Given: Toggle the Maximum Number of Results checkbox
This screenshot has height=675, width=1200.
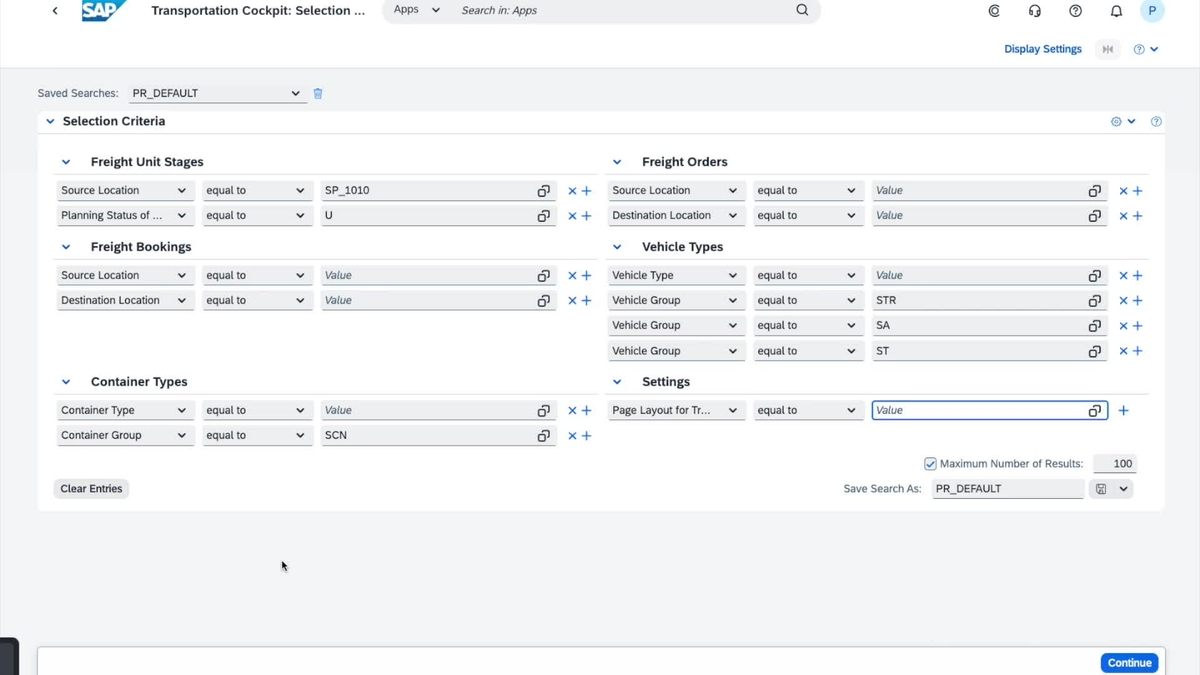Looking at the screenshot, I should 930,463.
